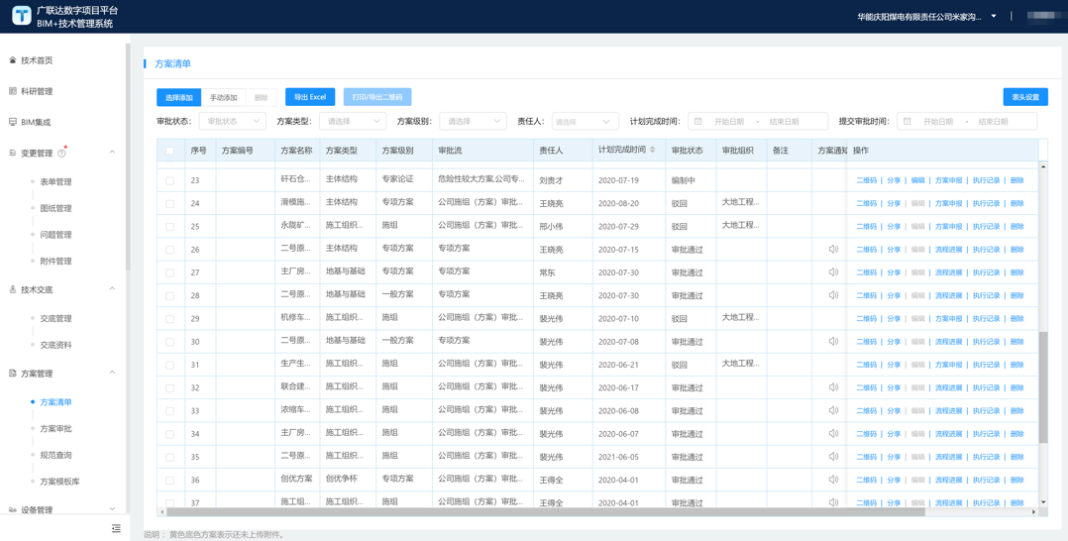Screen dimensions: 1068x541
Task: Expand the 设备管理 menu group chevron
Action: [112, 509]
